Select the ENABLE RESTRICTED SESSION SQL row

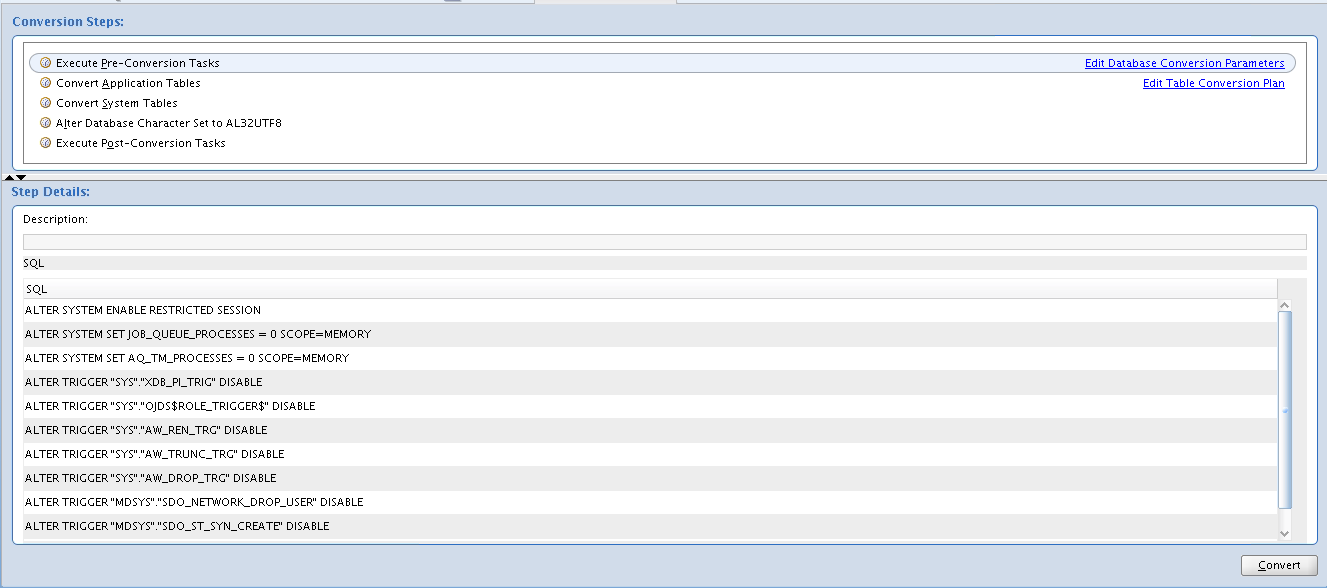pos(143,310)
